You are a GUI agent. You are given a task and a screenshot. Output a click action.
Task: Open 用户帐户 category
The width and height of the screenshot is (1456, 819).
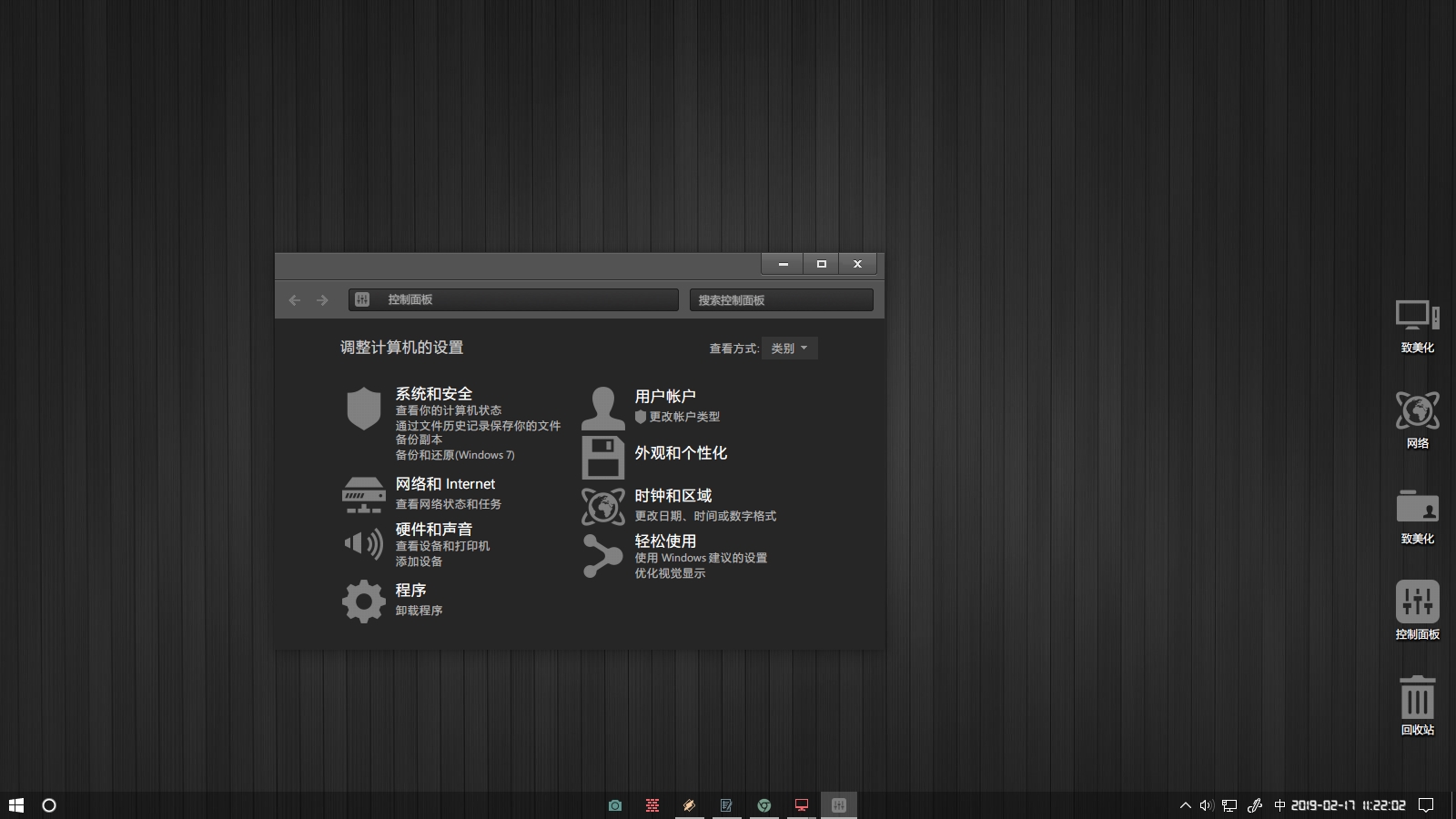[665, 396]
